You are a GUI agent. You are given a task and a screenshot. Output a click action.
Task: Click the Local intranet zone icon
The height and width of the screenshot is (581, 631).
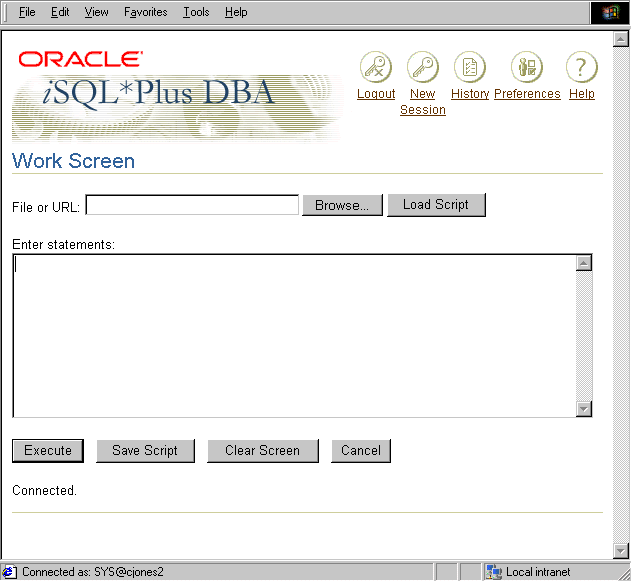(493, 572)
